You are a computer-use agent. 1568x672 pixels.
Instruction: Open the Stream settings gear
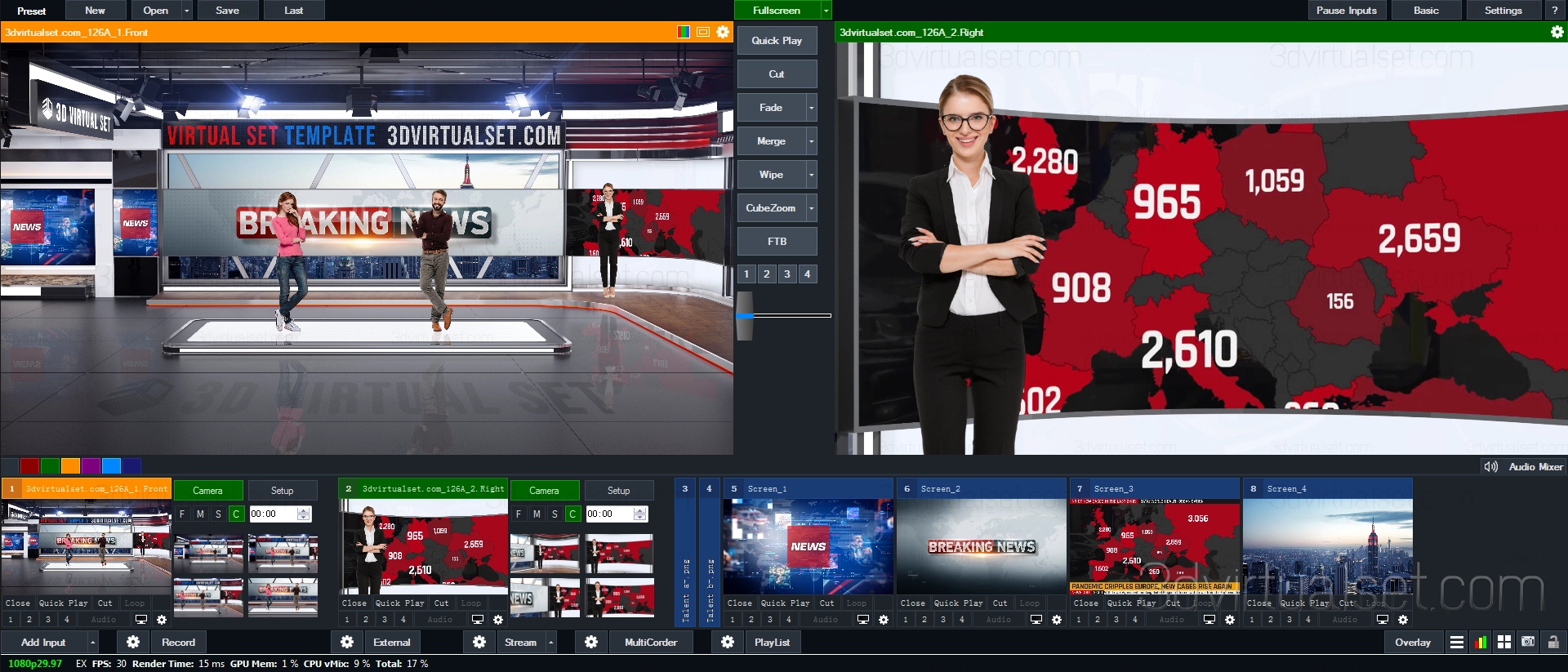(479, 643)
